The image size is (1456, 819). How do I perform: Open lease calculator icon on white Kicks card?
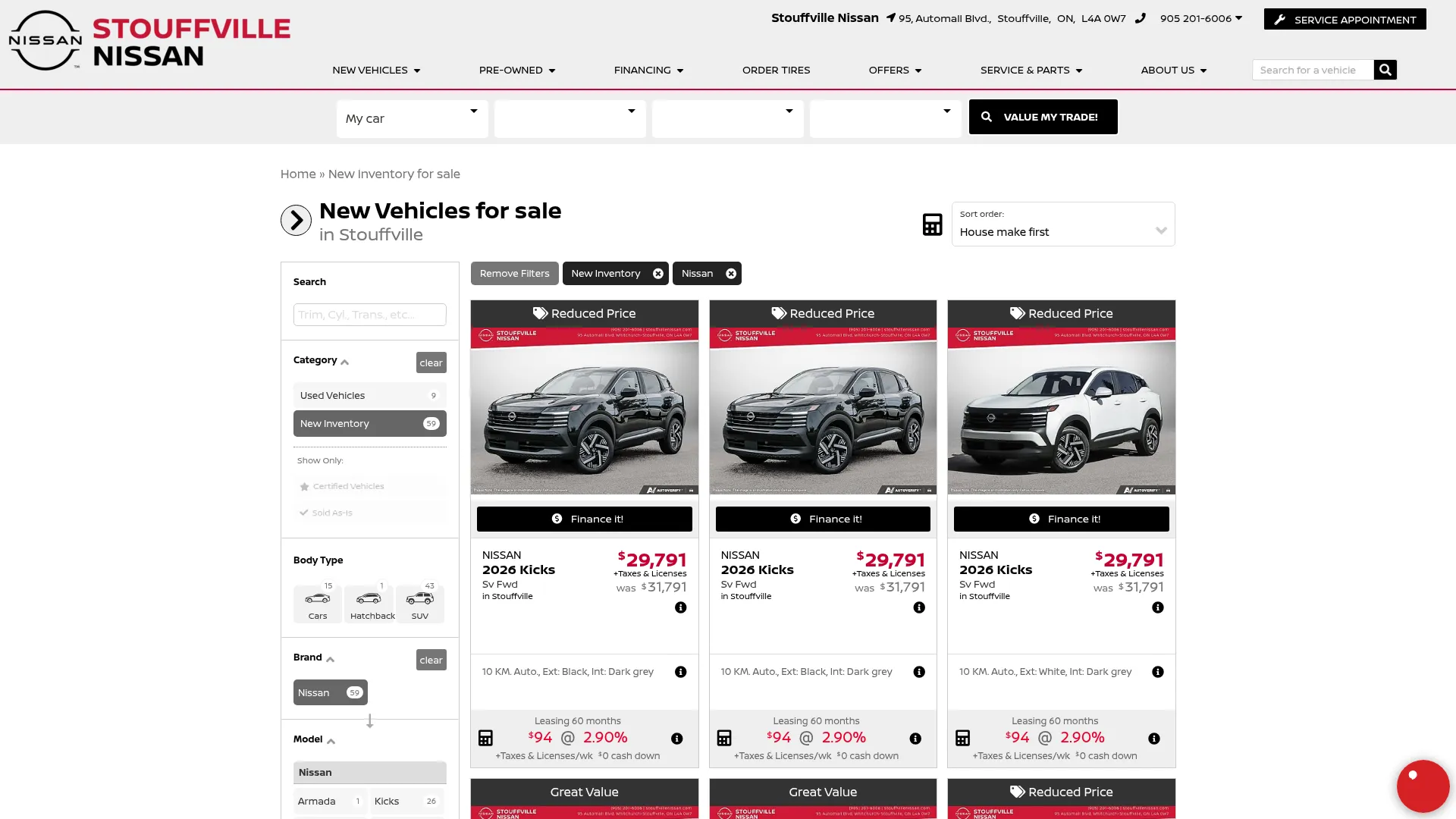pos(962,738)
